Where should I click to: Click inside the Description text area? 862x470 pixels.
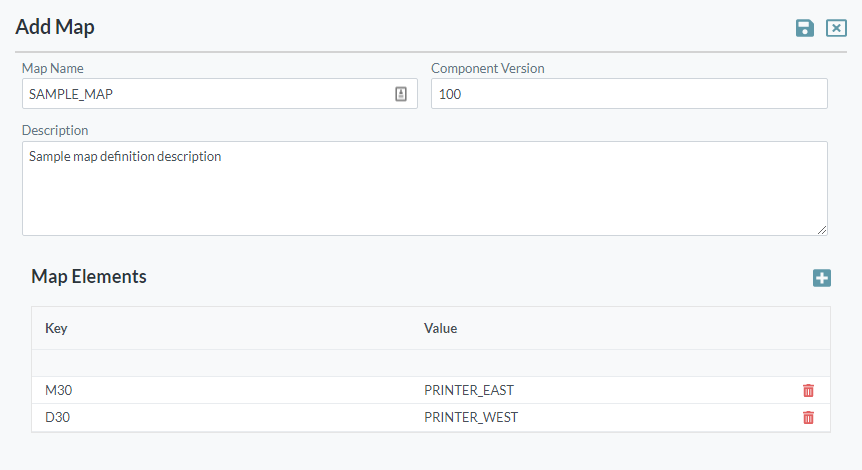[x=424, y=190]
